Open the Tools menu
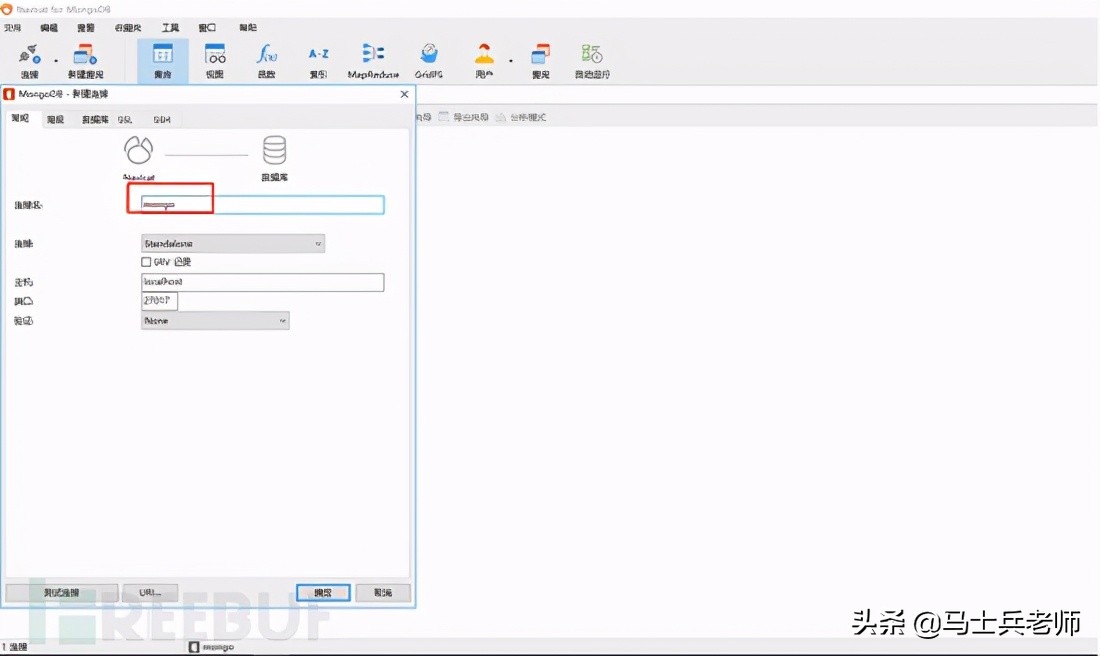This screenshot has width=1100, height=656. pyautogui.click(x=170, y=27)
